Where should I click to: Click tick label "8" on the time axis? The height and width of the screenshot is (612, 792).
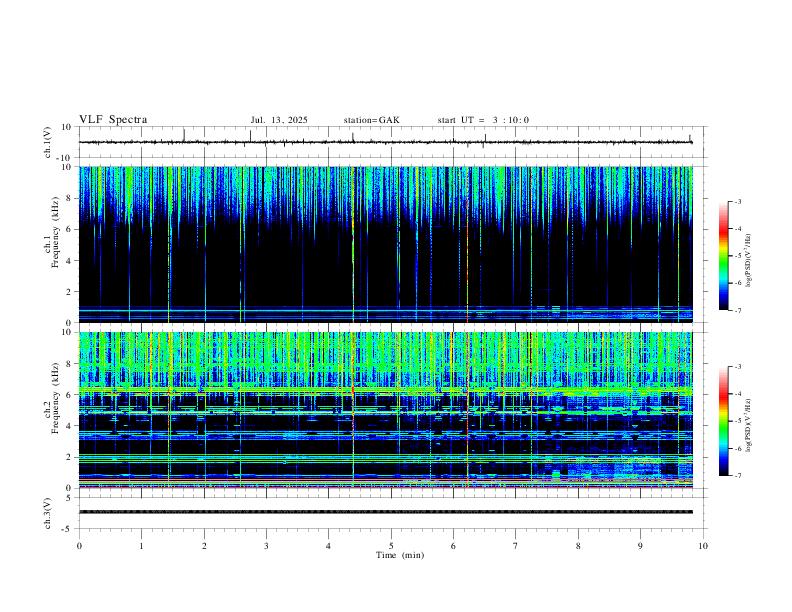pyautogui.click(x=578, y=546)
